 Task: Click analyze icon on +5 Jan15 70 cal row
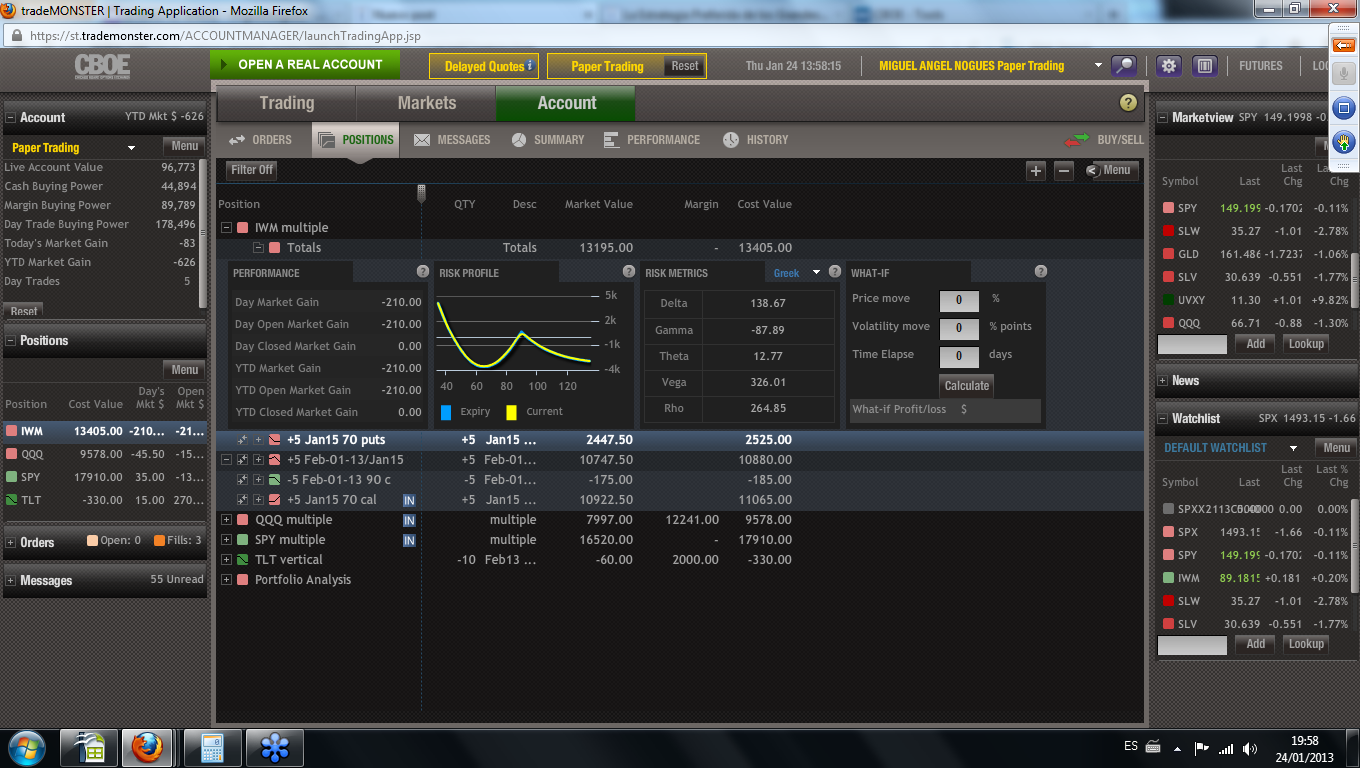click(242, 500)
